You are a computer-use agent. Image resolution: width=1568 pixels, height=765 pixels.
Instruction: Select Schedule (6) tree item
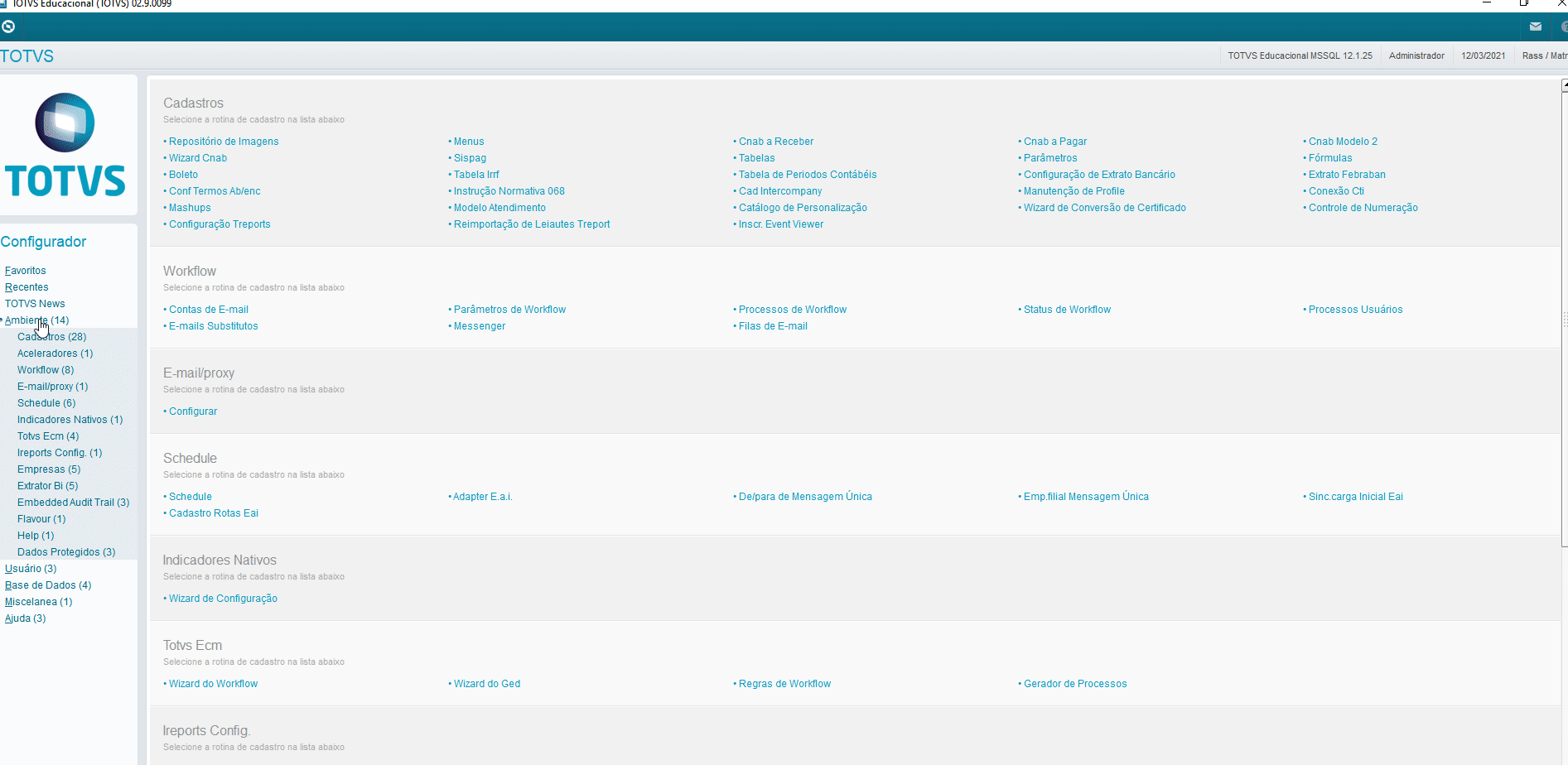pyautogui.click(x=46, y=403)
